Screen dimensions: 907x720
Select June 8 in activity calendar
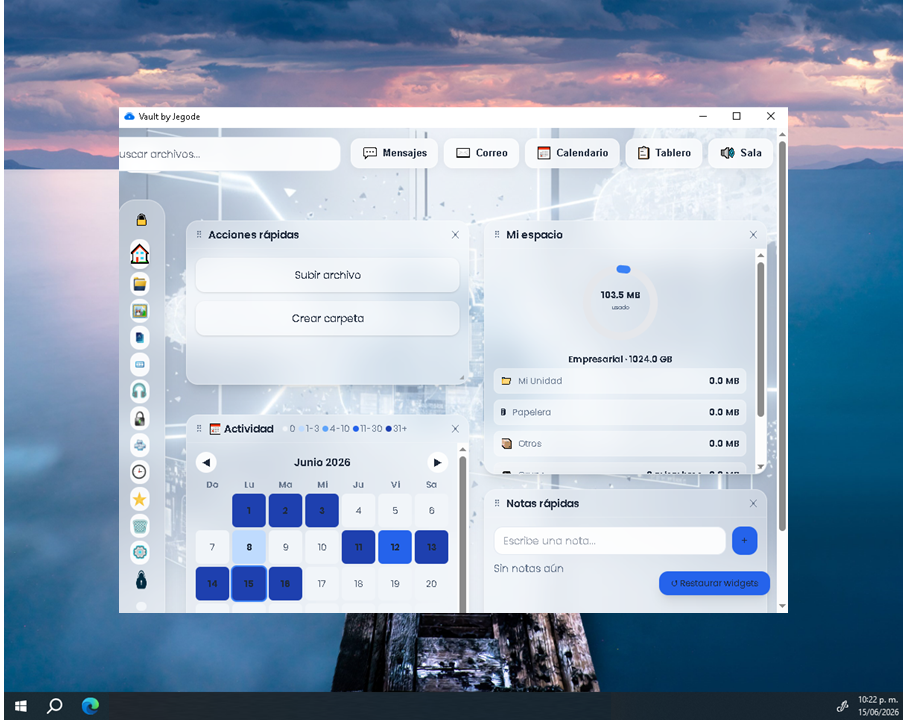(x=249, y=547)
